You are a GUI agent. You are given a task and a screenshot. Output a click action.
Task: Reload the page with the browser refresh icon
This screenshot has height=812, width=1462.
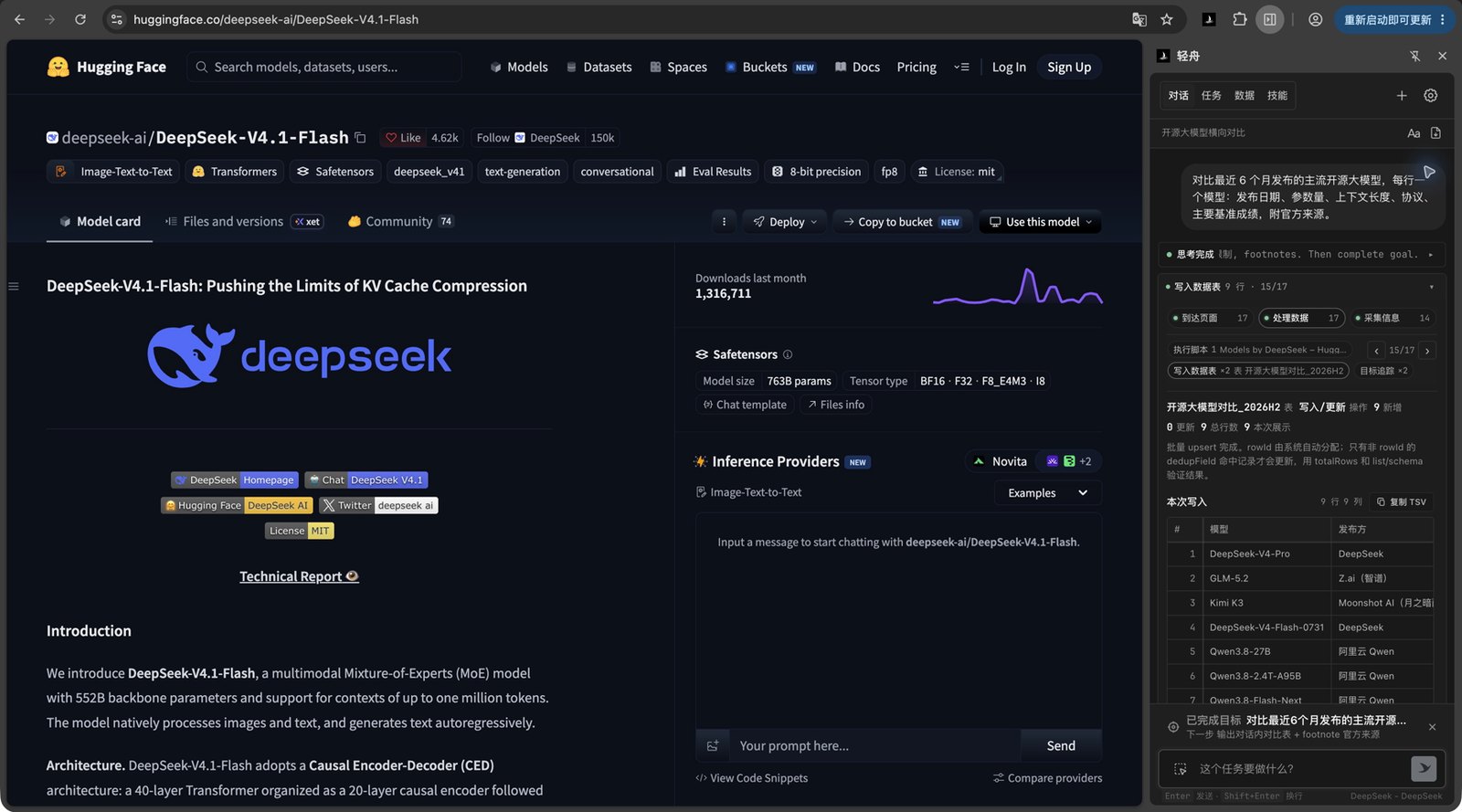pyautogui.click(x=80, y=19)
